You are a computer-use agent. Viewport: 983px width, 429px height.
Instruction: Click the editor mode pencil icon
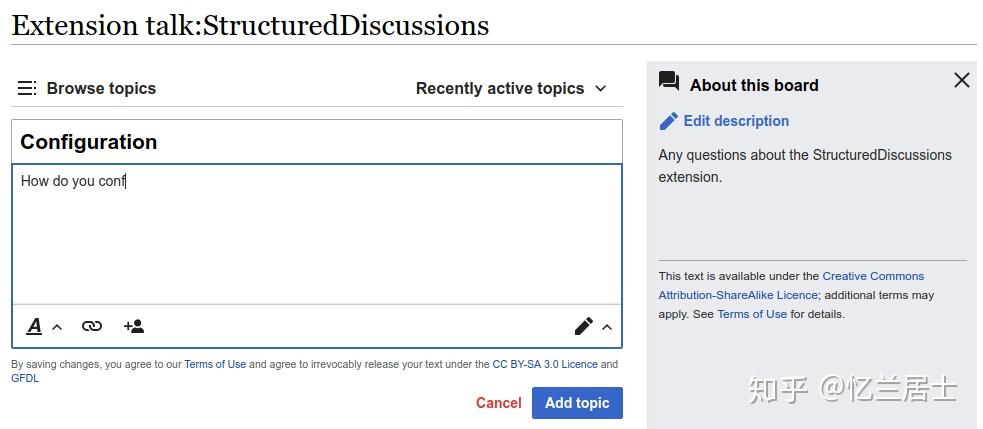pyautogui.click(x=583, y=326)
